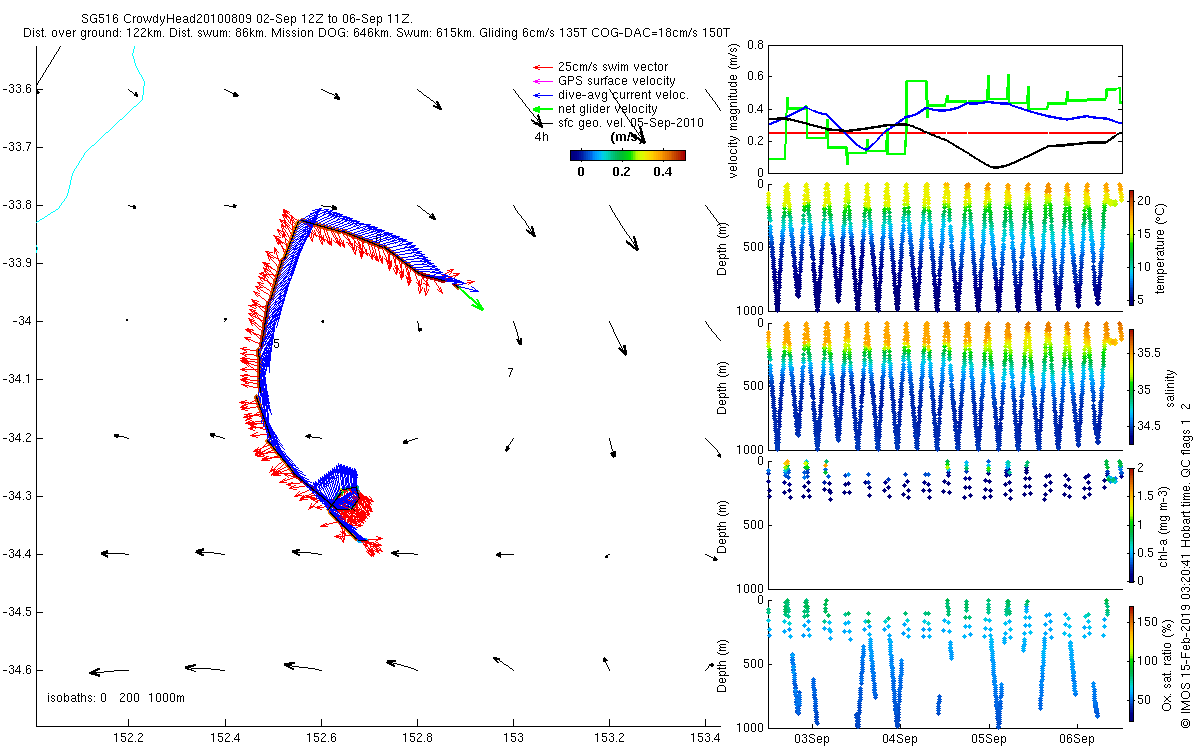The width and height of the screenshot is (1200, 750).
Task: Select the 'sfc geo. vel. 05-Sep-2010' legend label
Action: (631, 123)
